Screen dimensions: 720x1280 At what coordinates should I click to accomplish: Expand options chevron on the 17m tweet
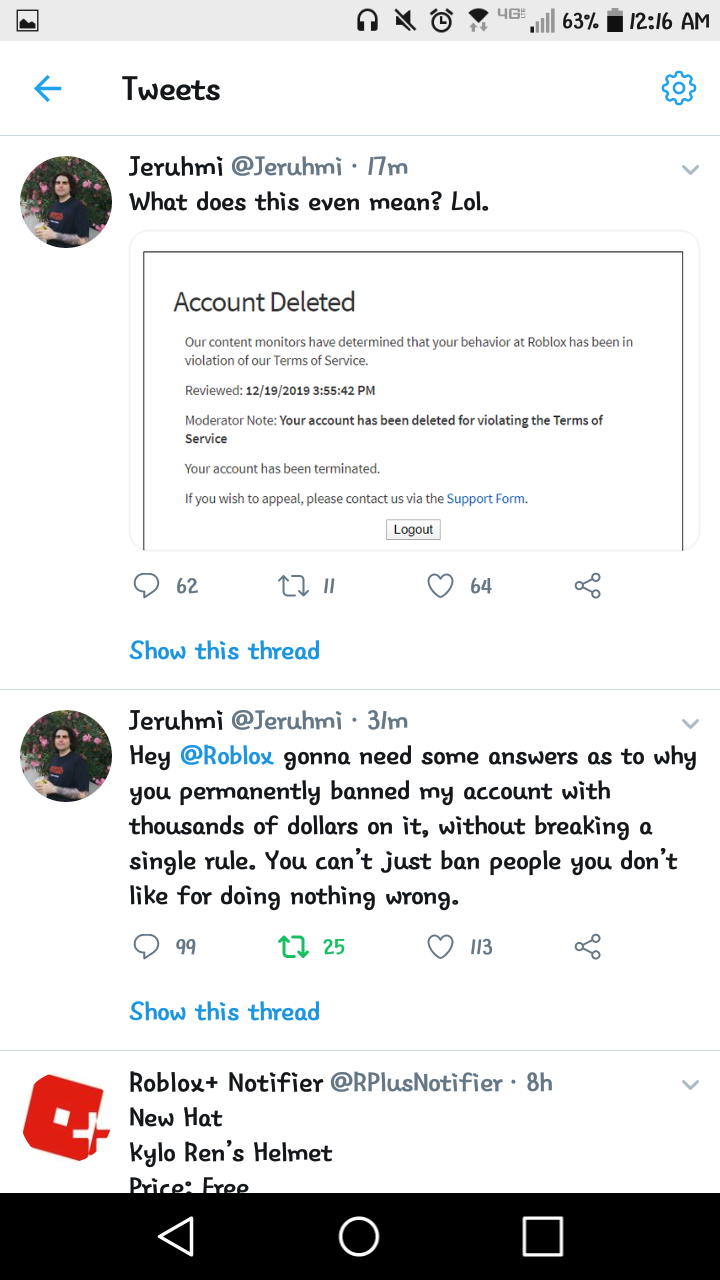click(x=690, y=170)
